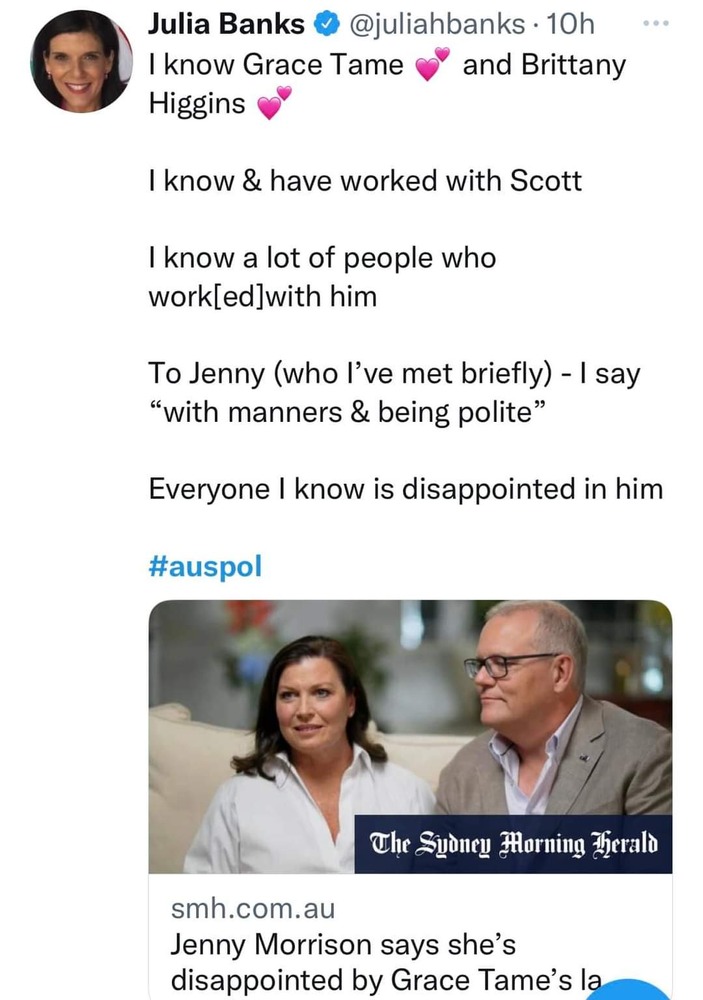Click the line "I know & have worked with Scott"
This screenshot has width=703, height=1000.
(x=364, y=181)
